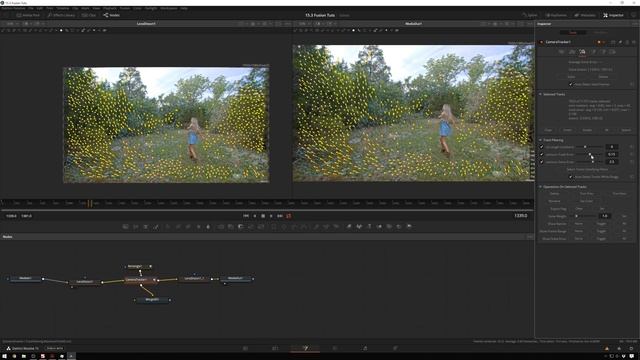The width and height of the screenshot is (640, 360).
Task: Switch to Modifiers tab in Inspector
Action: pos(600,33)
